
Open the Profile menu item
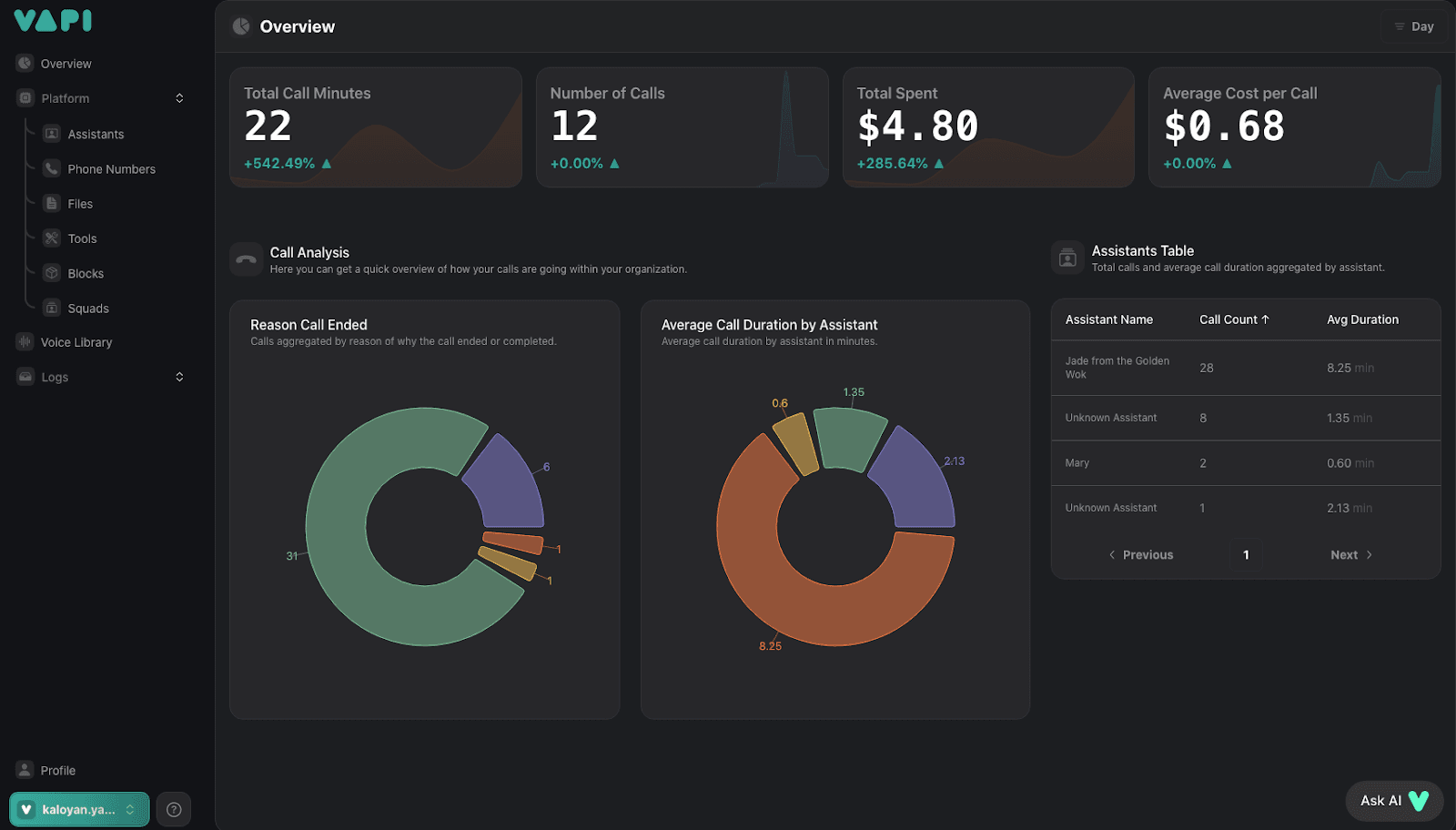tap(57, 770)
